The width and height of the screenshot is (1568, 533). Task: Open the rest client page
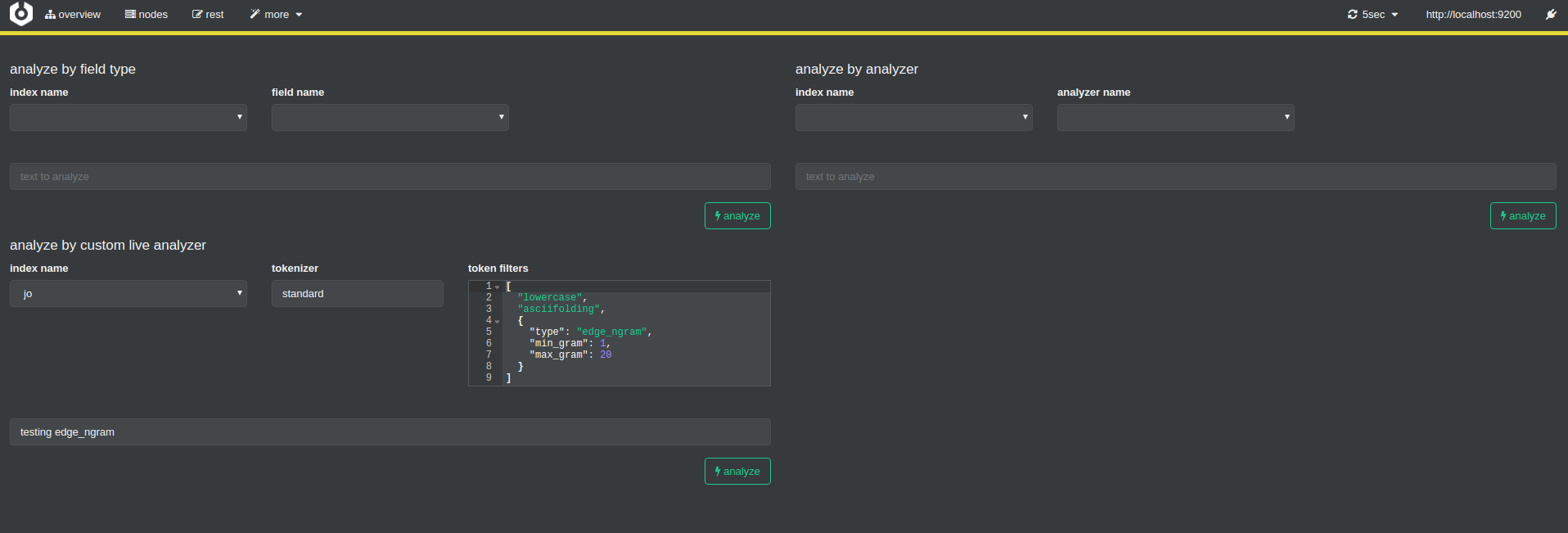pyautogui.click(x=208, y=15)
